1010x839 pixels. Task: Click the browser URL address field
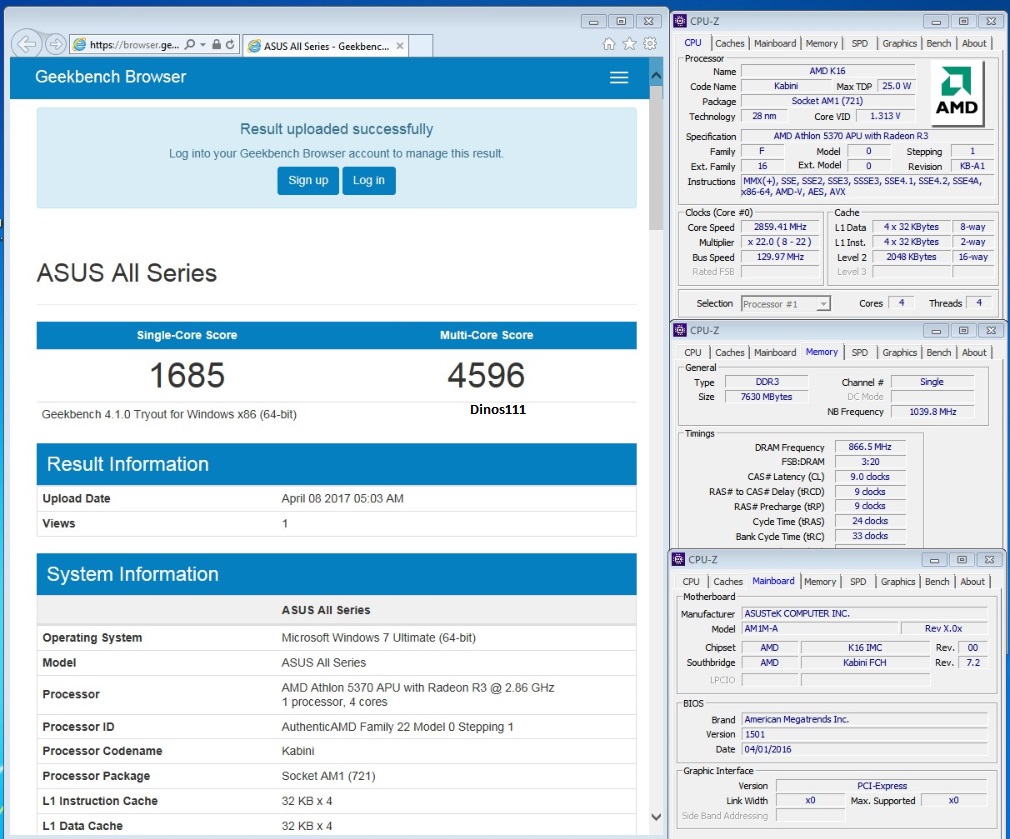(134, 44)
